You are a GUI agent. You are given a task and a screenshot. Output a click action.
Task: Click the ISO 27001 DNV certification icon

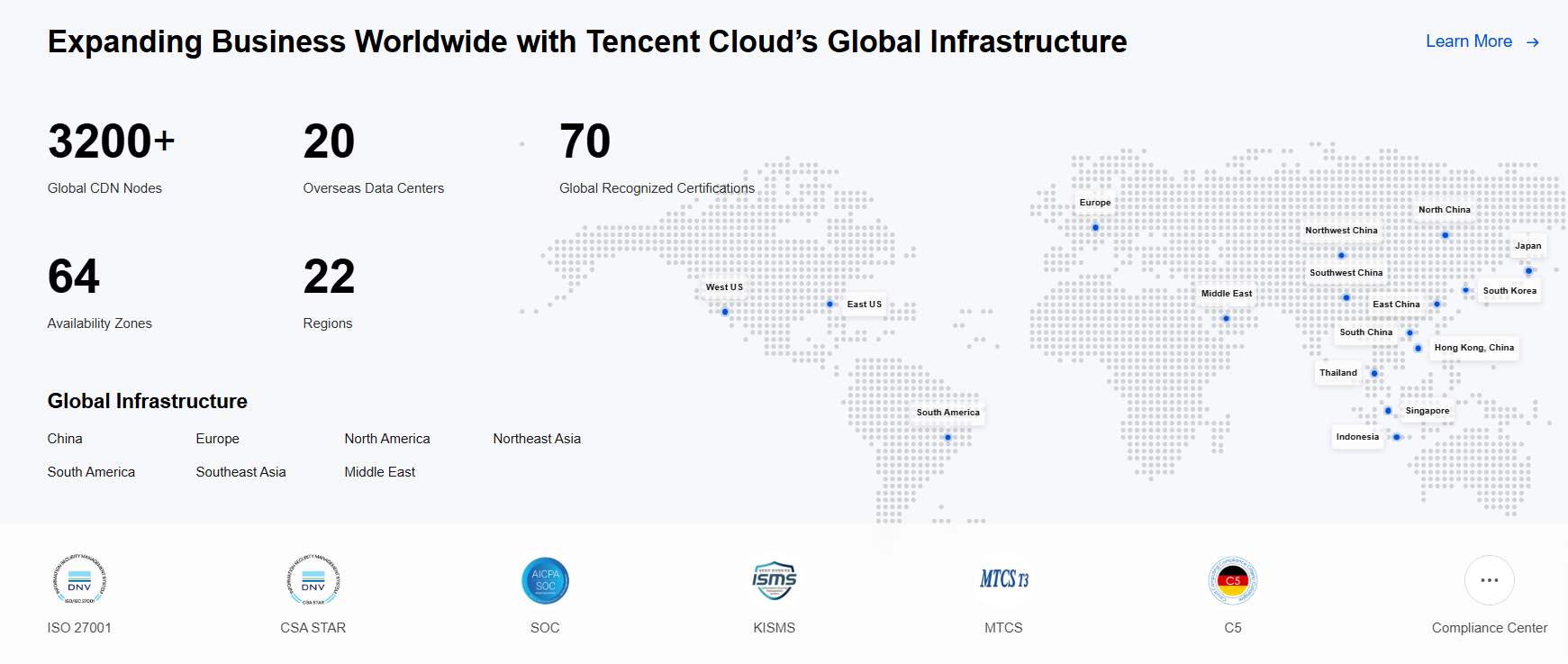[x=79, y=580]
